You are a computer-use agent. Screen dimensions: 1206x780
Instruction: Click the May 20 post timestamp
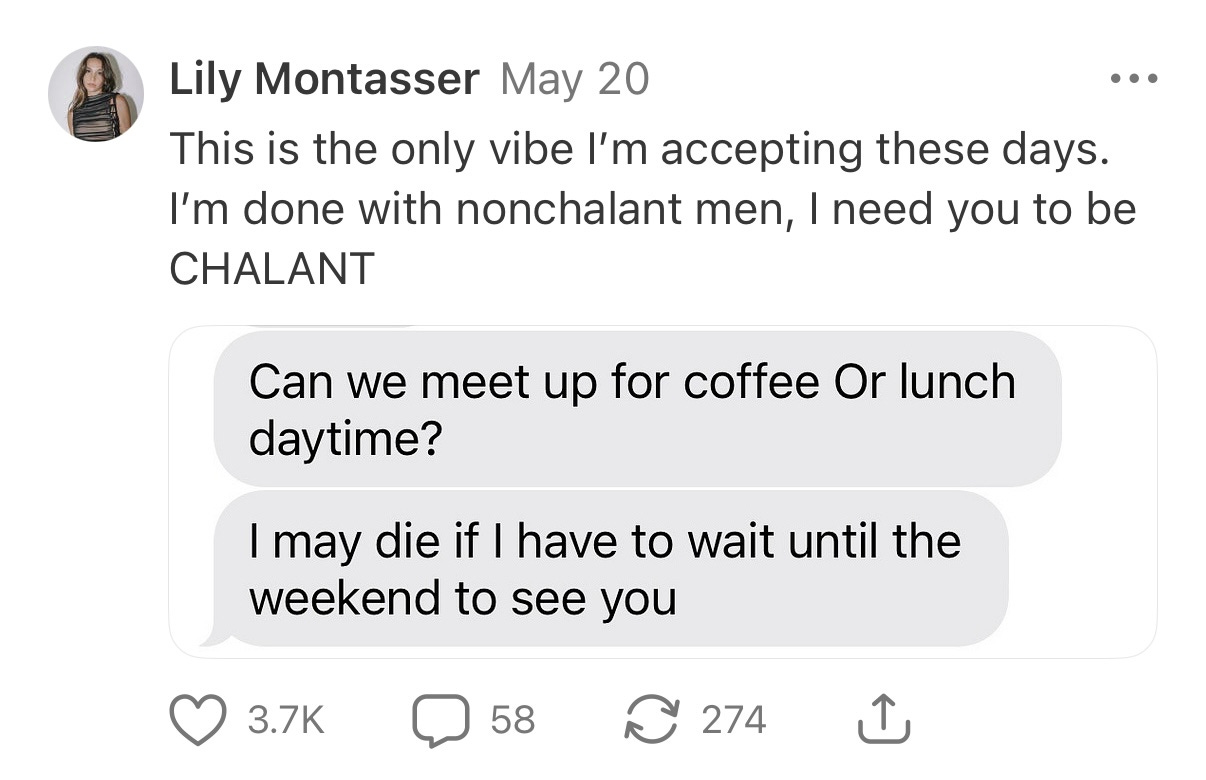coord(574,79)
